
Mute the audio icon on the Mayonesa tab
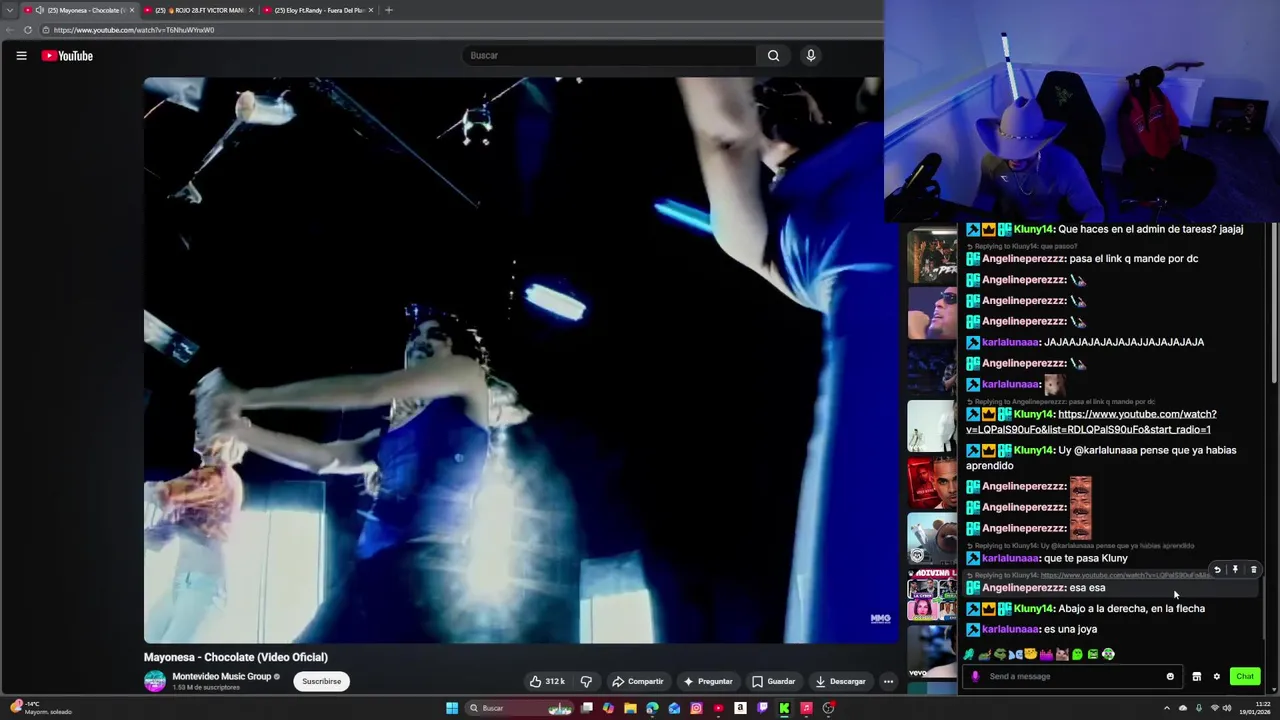click(x=40, y=10)
